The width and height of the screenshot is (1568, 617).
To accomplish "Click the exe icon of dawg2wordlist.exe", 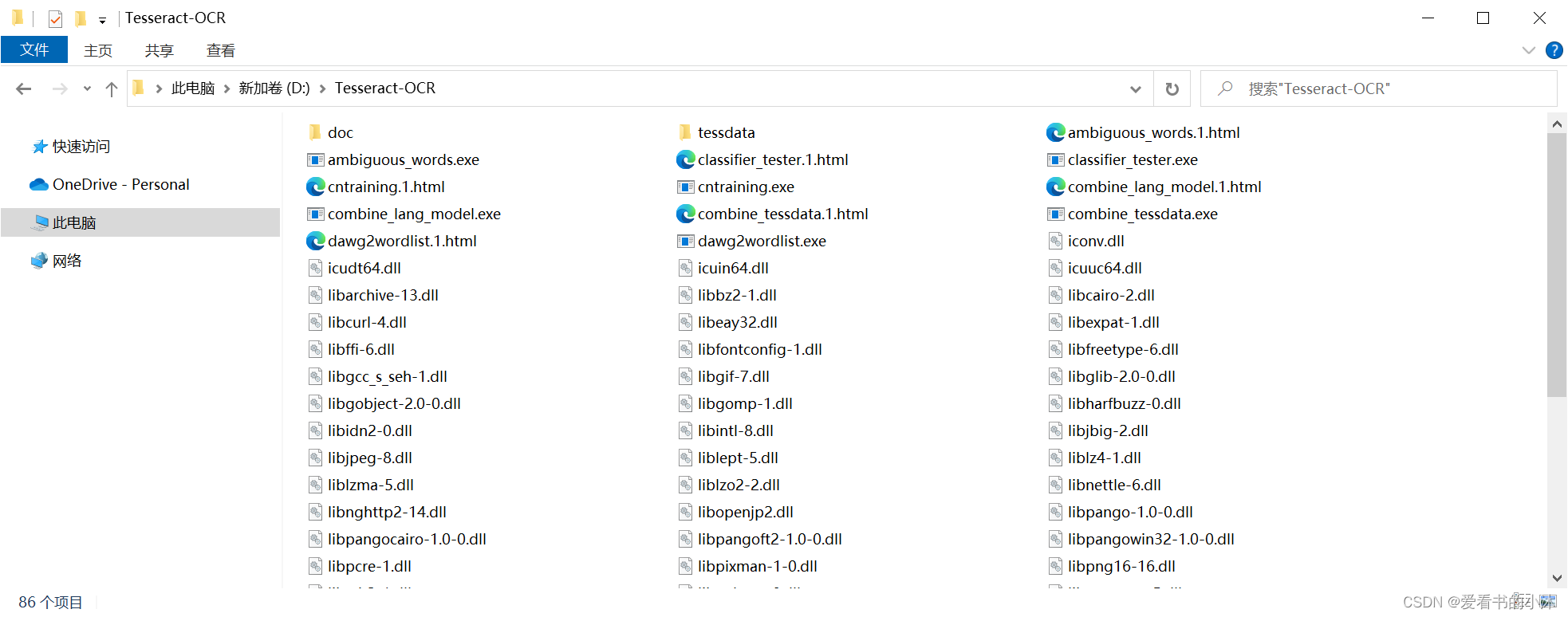I will pos(686,241).
